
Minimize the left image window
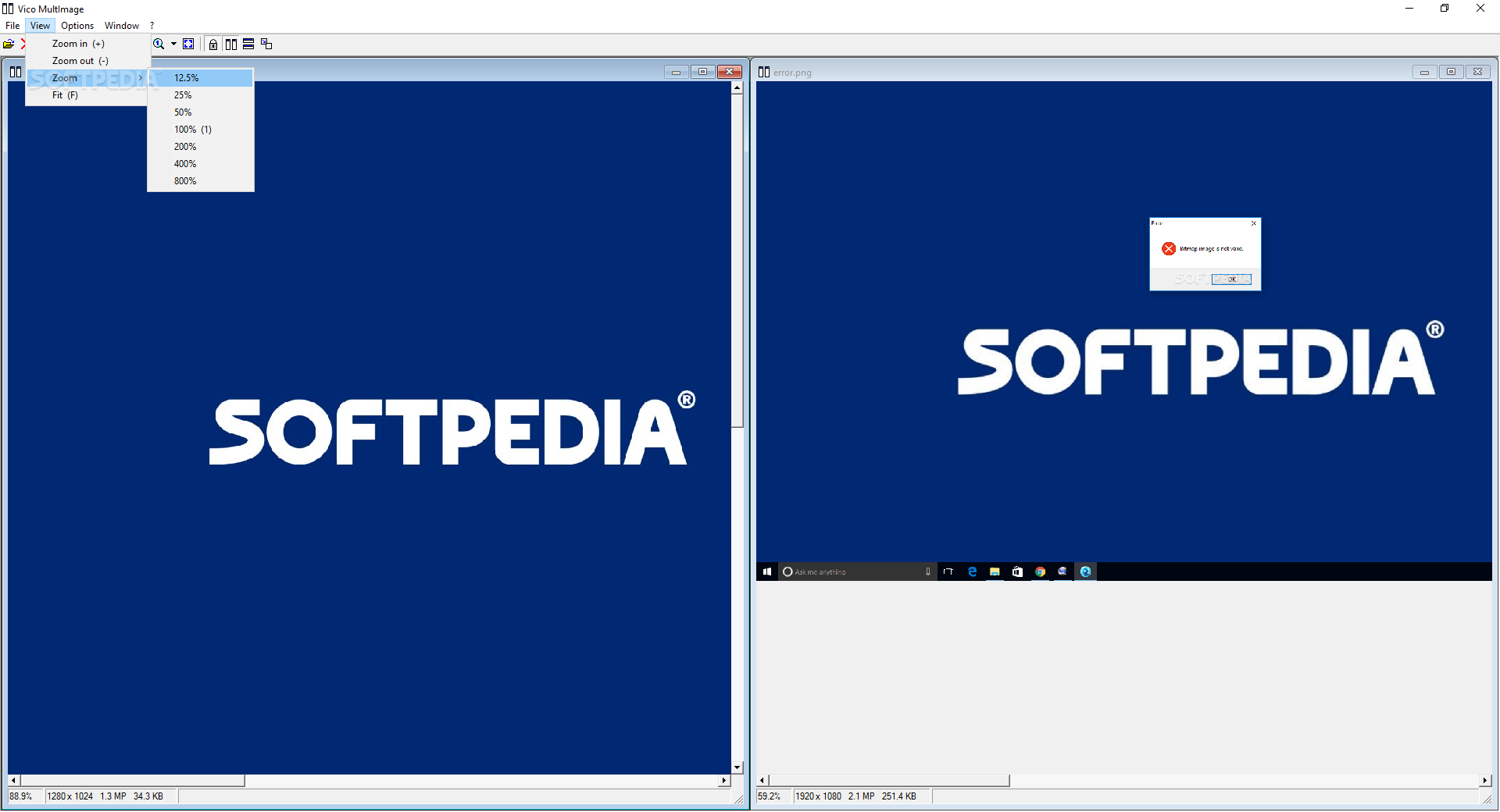[x=676, y=72]
